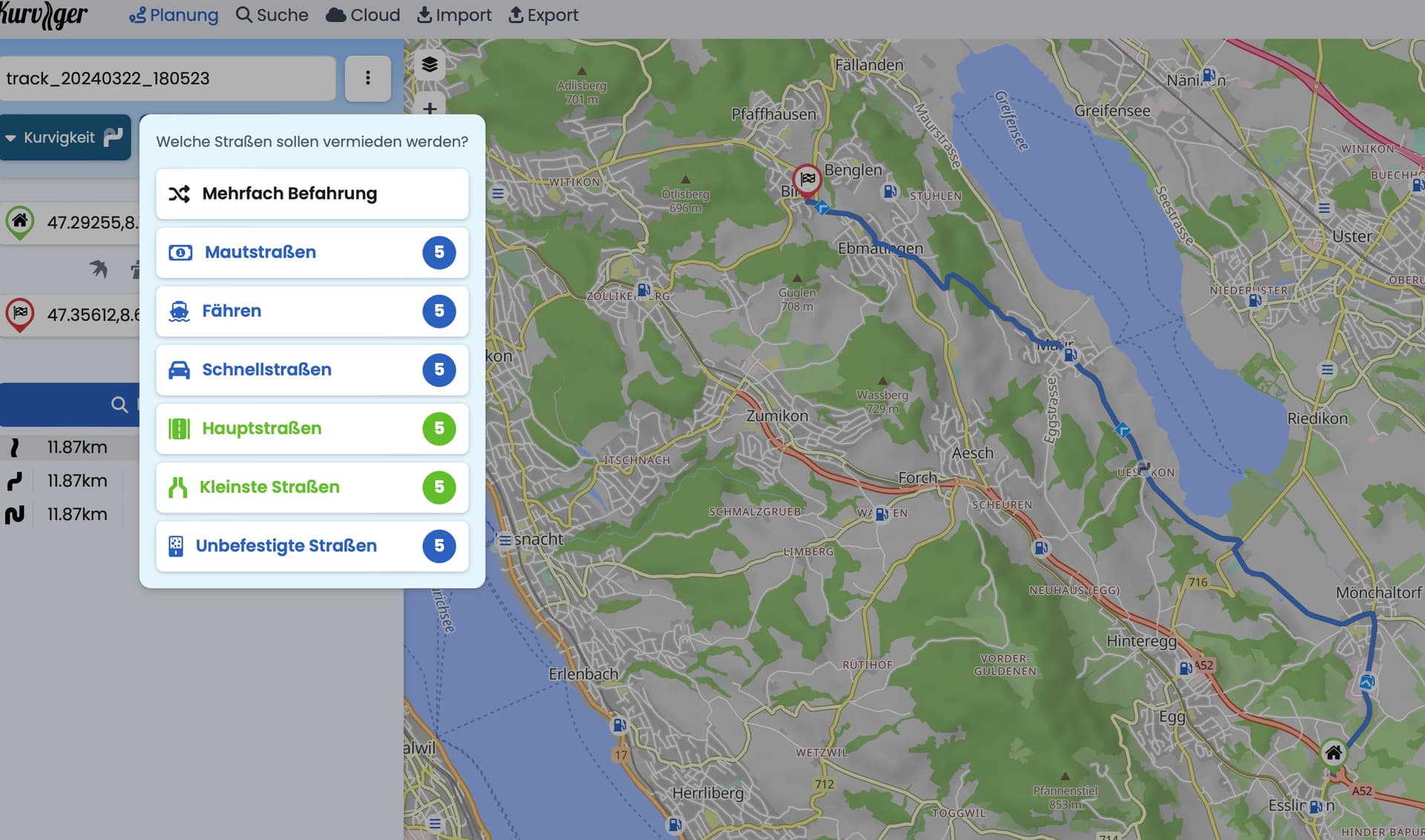Toggle avoidance of Unbefestigte Straßen
The height and width of the screenshot is (840, 1425).
312,545
